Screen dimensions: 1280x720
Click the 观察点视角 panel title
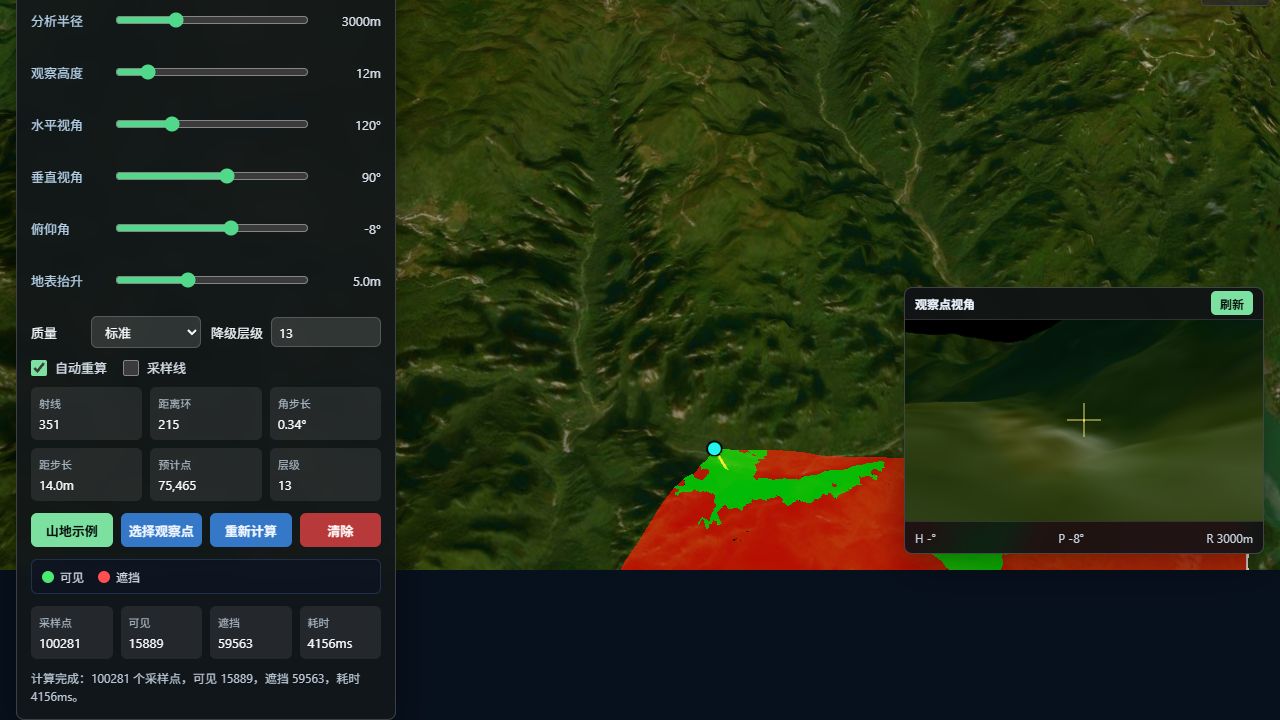944,304
